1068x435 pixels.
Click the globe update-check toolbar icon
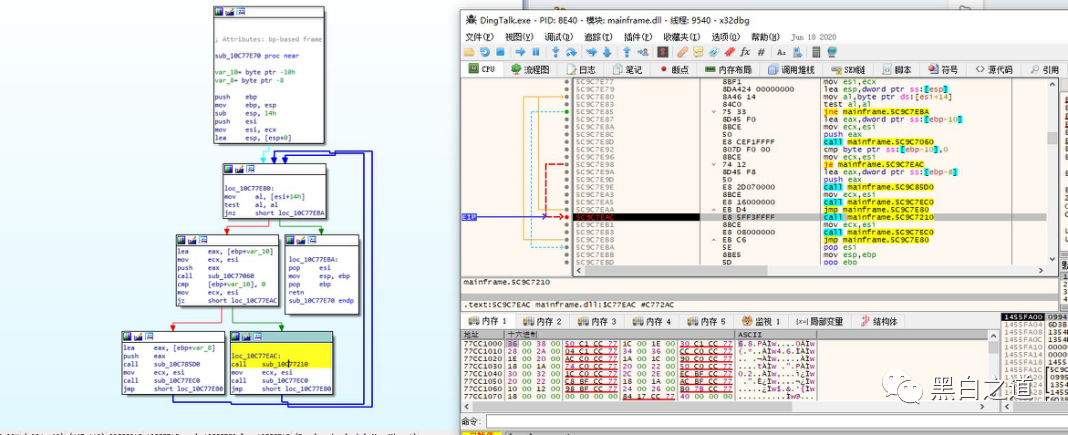[x=832, y=52]
